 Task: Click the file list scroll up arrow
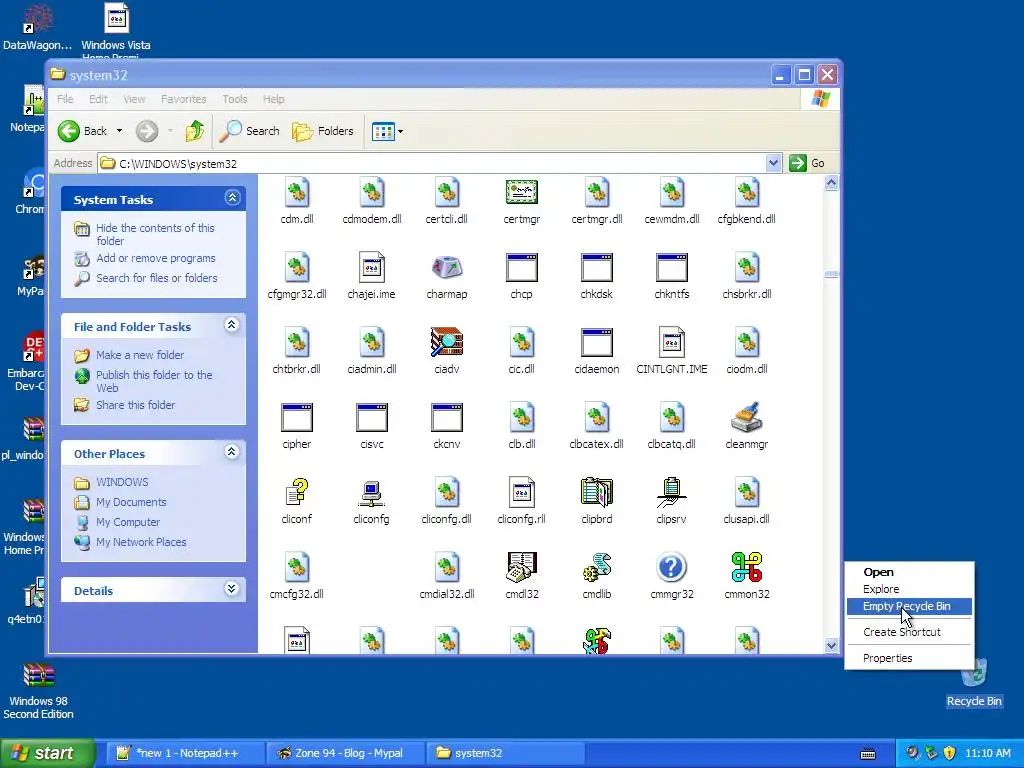[x=831, y=183]
